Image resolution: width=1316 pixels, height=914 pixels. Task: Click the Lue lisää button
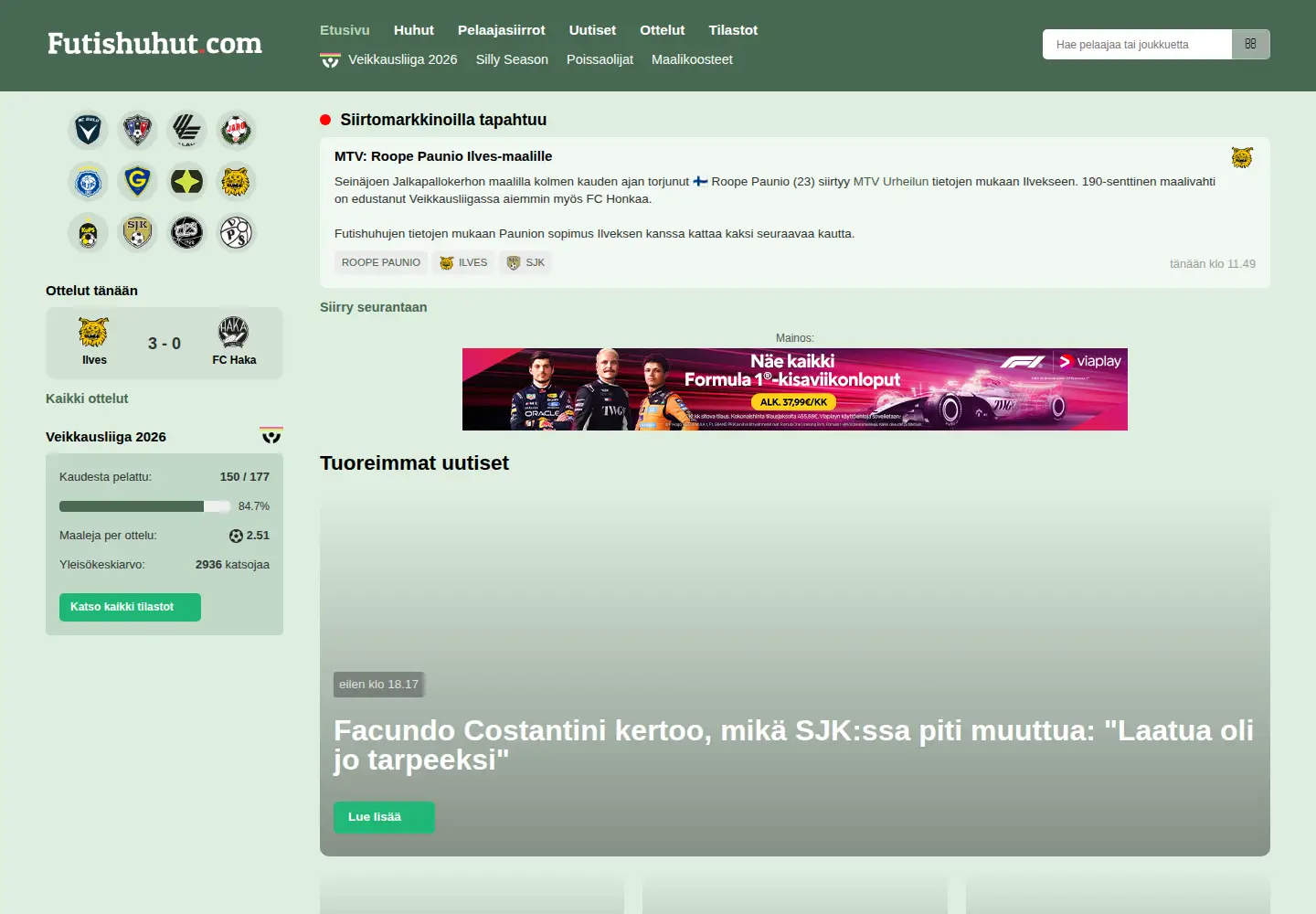tap(384, 817)
